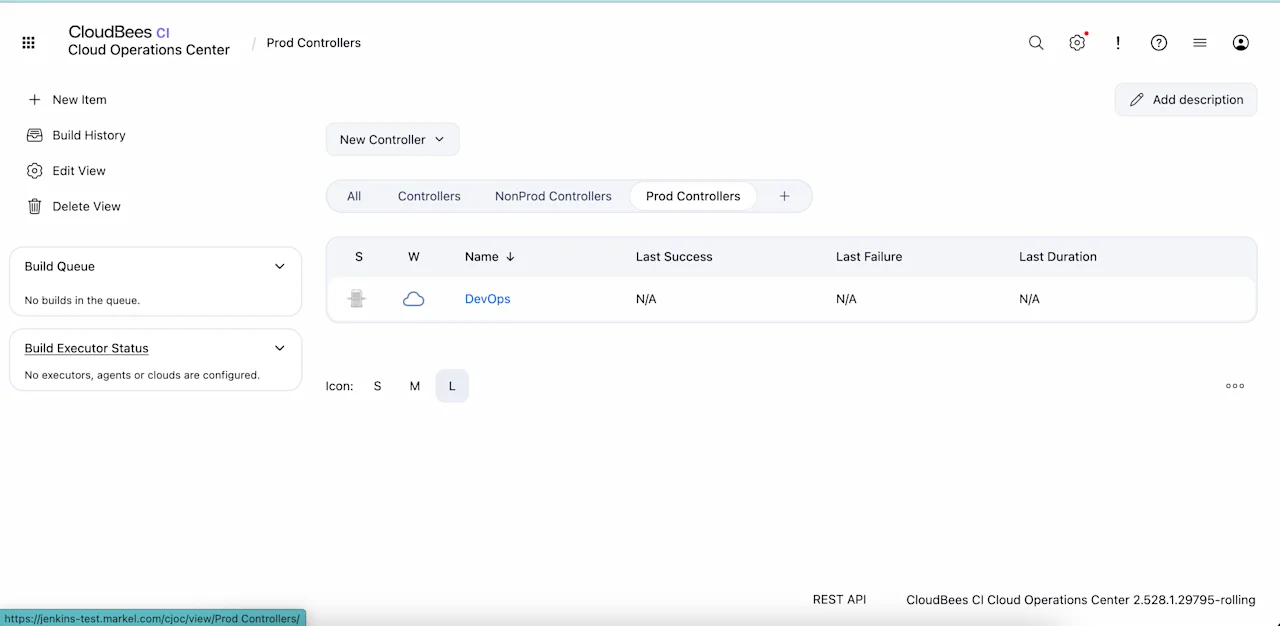Viewport: 1280px width, 626px height.
Task: Collapse the Build Executor Status panel
Action: [x=280, y=348]
